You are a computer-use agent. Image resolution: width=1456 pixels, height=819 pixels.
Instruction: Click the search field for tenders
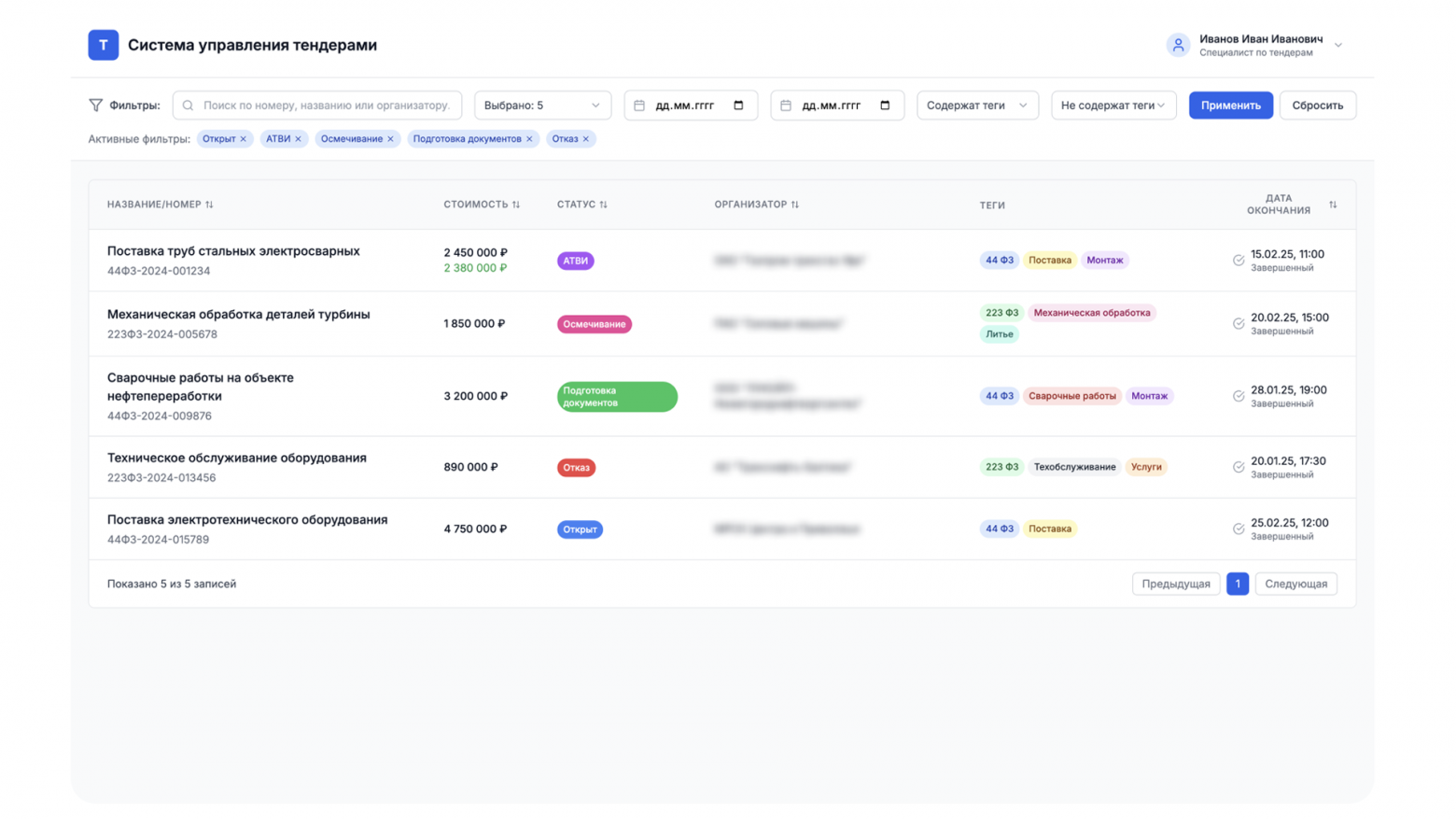[317, 106]
